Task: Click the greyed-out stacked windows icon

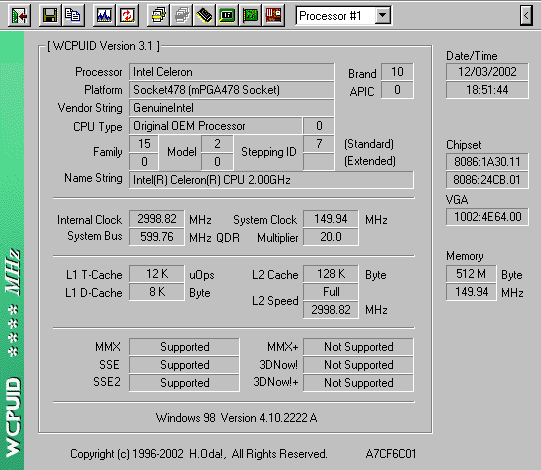Action: (x=181, y=15)
